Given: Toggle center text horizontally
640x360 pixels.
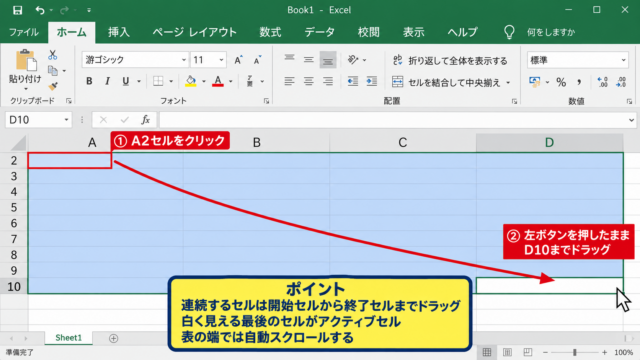Looking at the screenshot, I should pyautogui.click(x=309, y=81).
